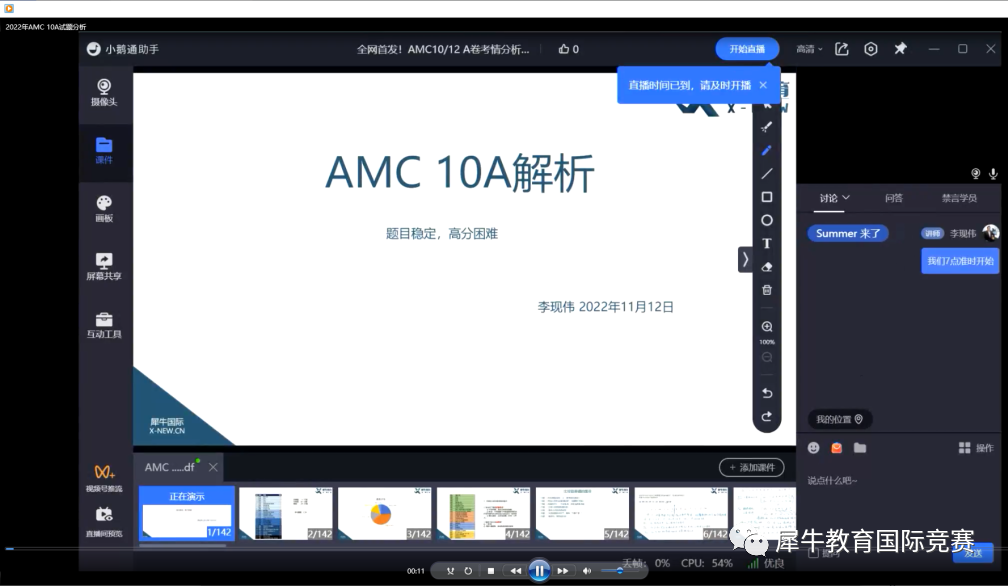Toggle the microphone icon above the chat

pyautogui.click(x=993, y=174)
